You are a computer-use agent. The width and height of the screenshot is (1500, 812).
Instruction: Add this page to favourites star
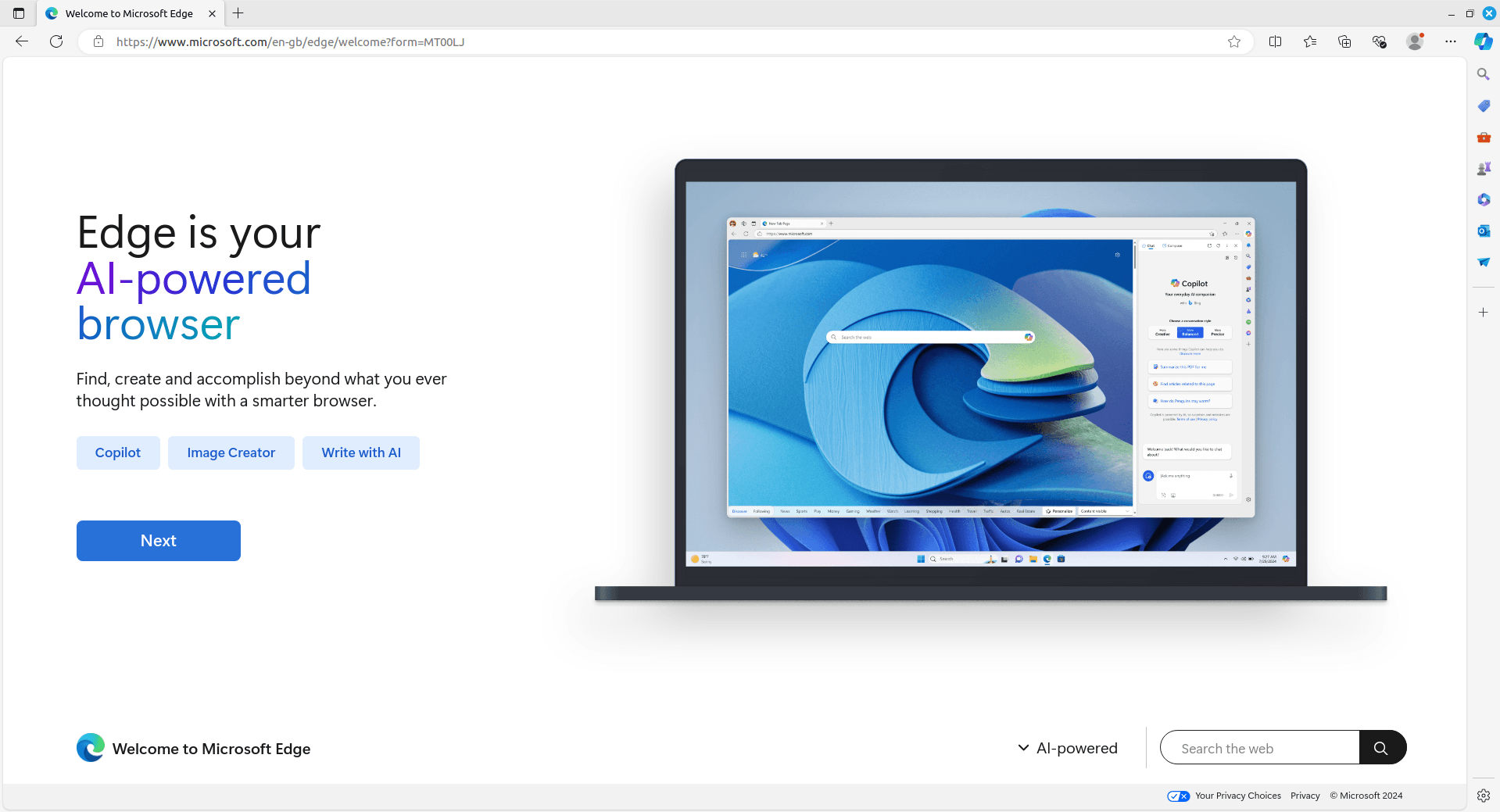(x=1234, y=41)
